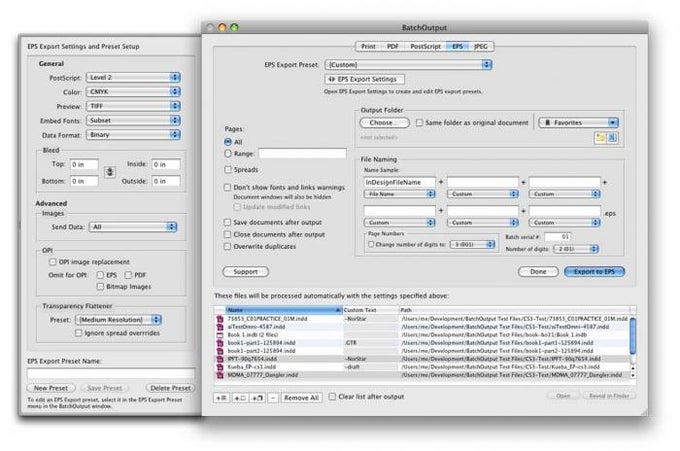Screen dimensions: 680x451
Task: Click Remove All button
Action: [x=301, y=398]
